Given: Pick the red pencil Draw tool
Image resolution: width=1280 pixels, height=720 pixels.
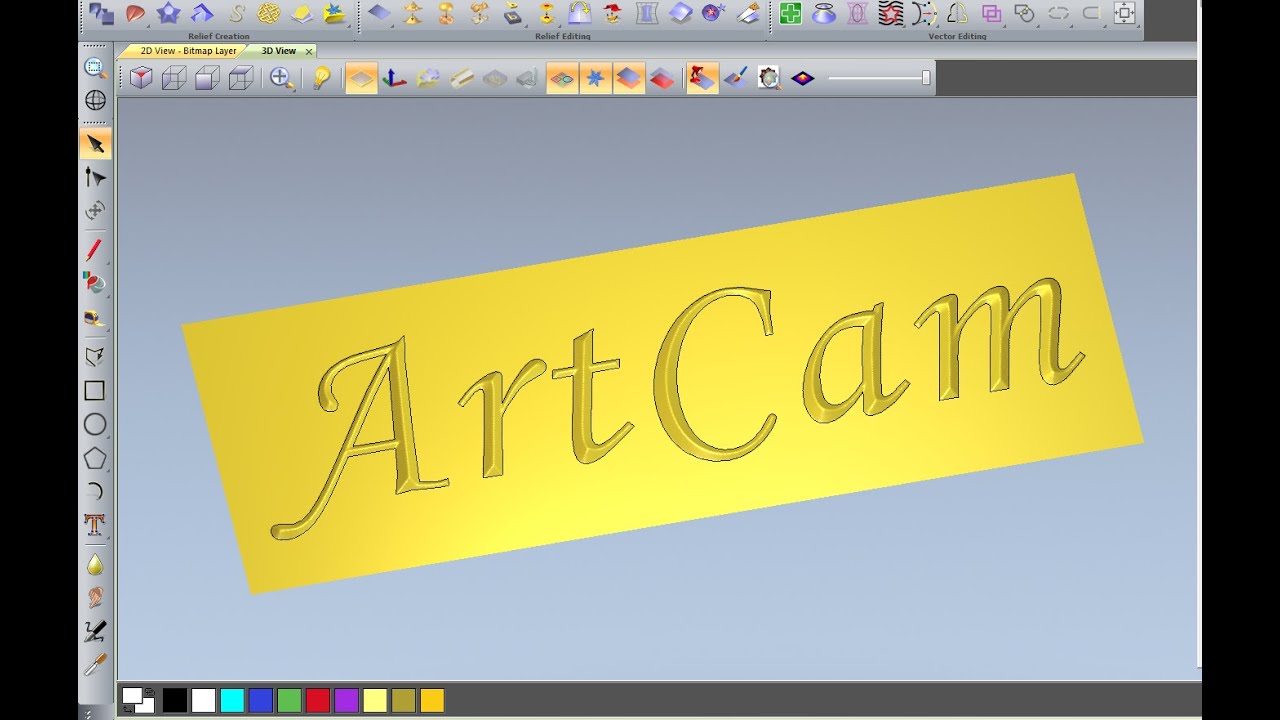Looking at the screenshot, I should [x=95, y=250].
